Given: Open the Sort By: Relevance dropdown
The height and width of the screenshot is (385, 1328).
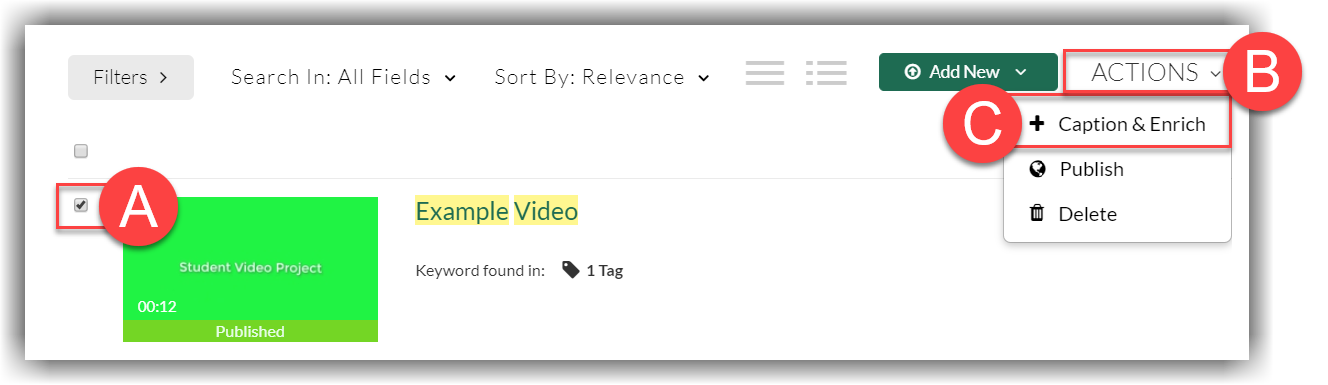Looking at the screenshot, I should pyautogui.click(x=602, y=77).
